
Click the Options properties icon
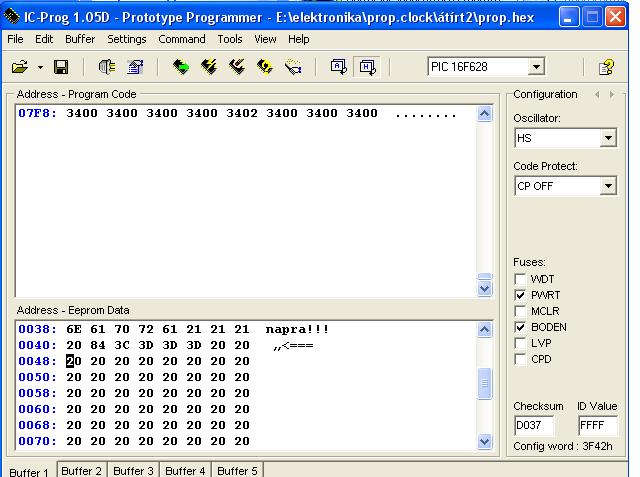click(135, 67)
